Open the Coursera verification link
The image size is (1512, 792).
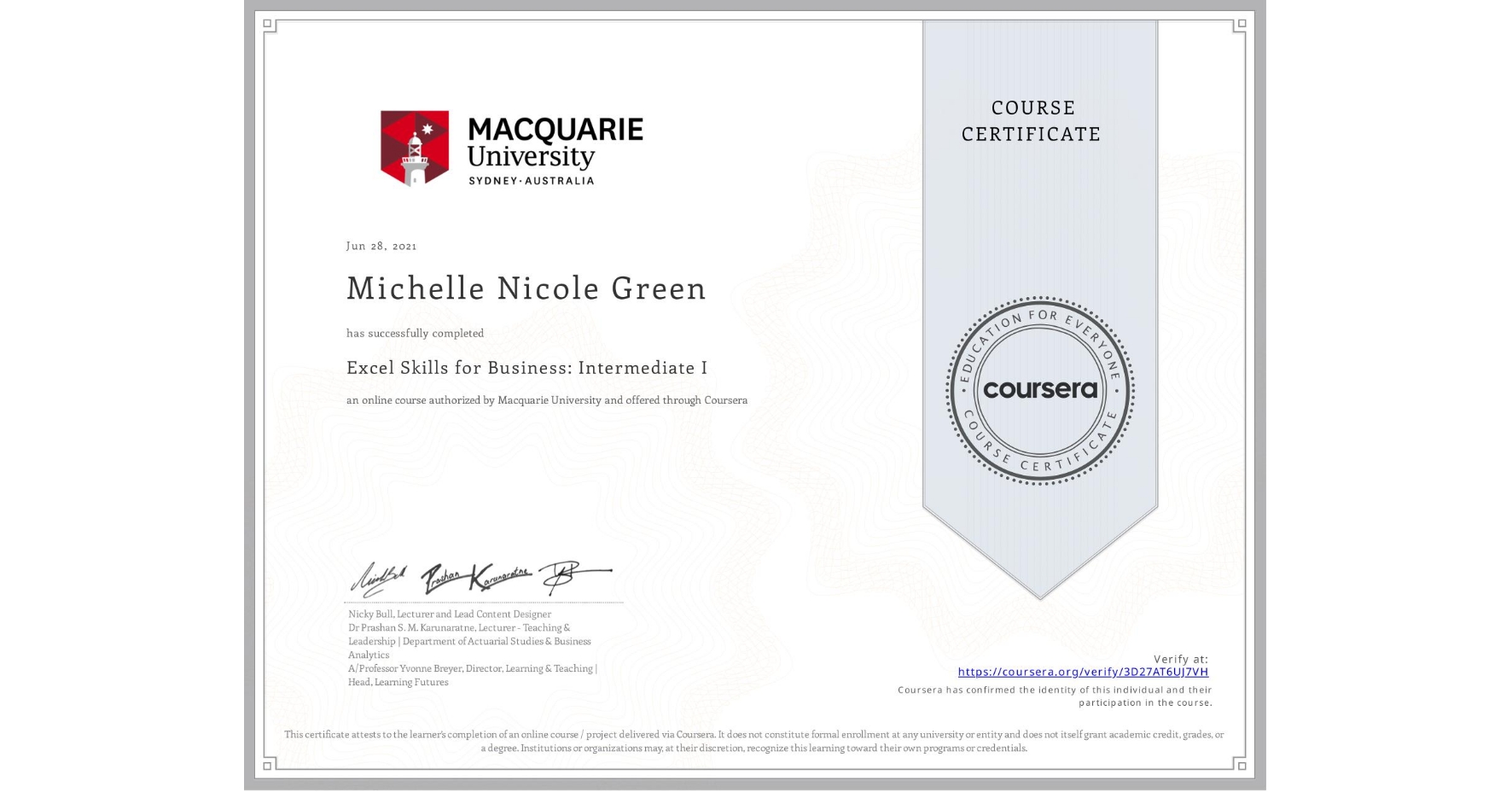[1085, 673]
